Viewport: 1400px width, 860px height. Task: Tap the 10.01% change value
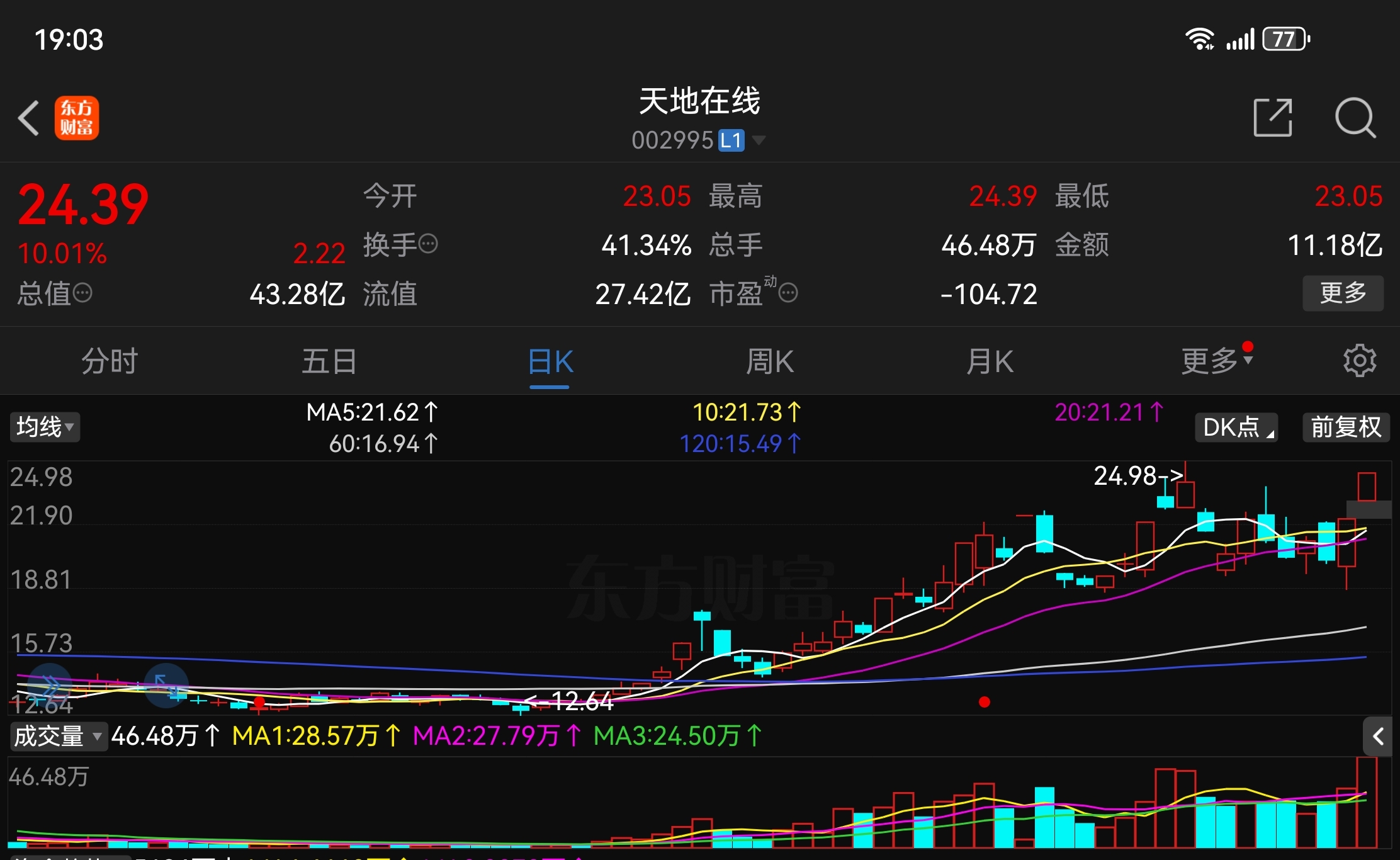[62, 254]
